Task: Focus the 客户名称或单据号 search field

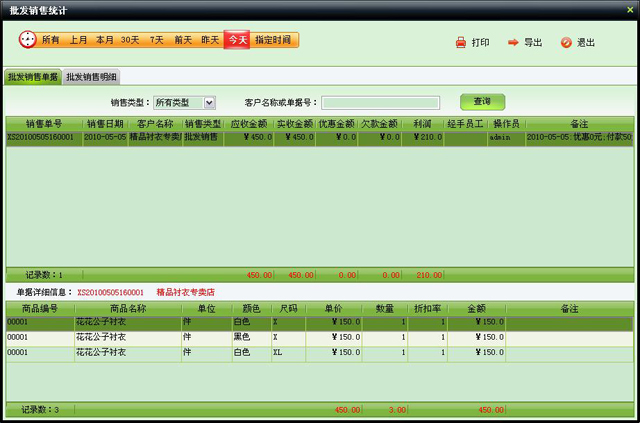Action: pyautogui.click(x=380, y=102)
